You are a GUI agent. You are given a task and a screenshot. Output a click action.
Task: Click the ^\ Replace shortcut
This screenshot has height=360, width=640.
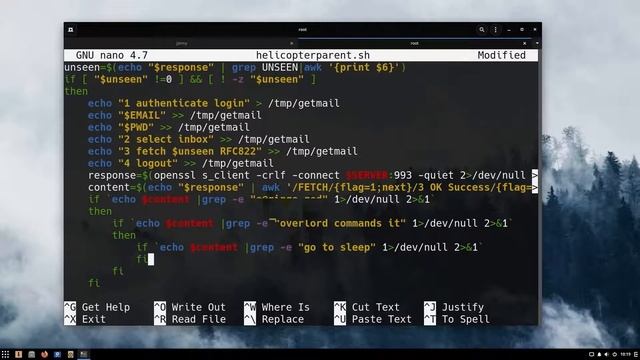click(274, 319)
